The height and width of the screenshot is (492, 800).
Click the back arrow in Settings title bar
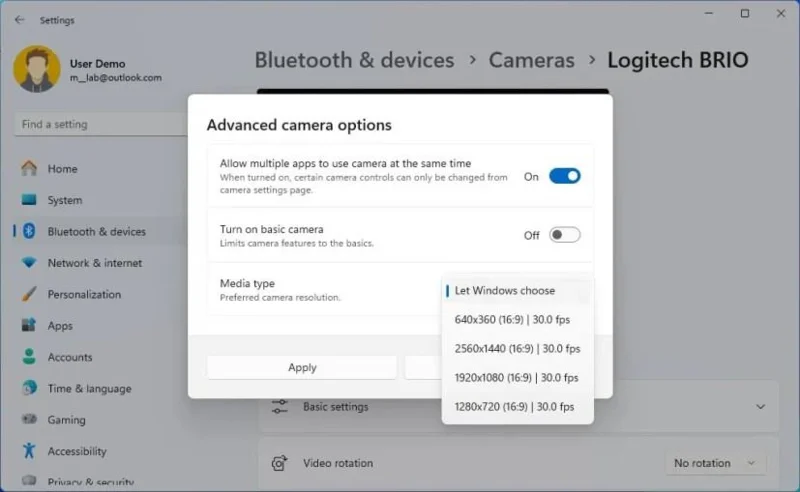tap(19, 20)
